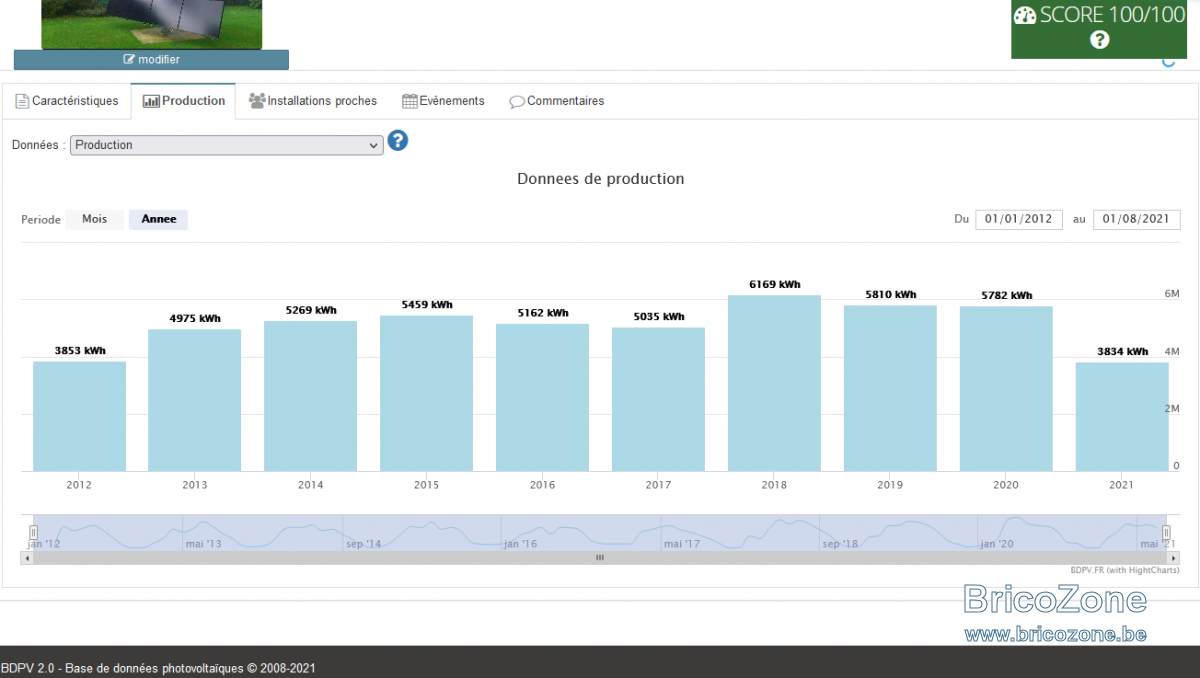Viewport: 1200px width, 678px height.
Task: Click the speedometer icon beside SCORE 100/100
Action: pos(1025,15)
